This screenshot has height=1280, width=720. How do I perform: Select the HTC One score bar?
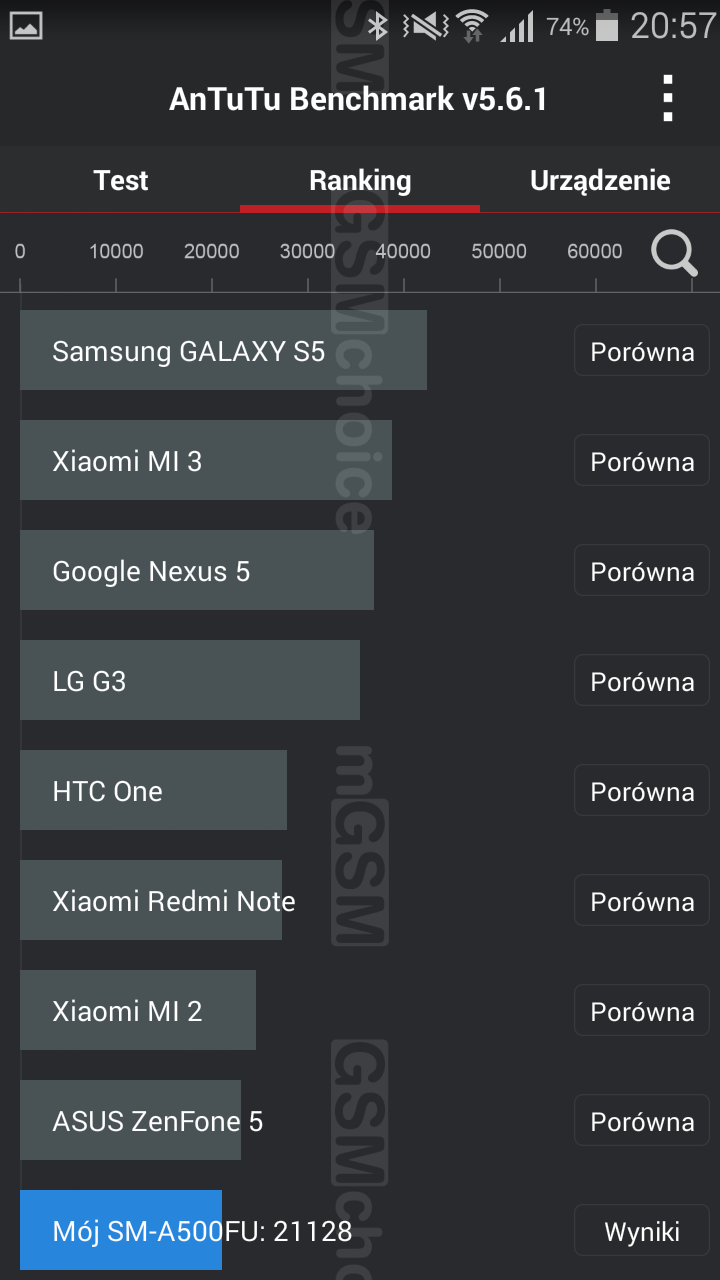click(x=153, y=790)
